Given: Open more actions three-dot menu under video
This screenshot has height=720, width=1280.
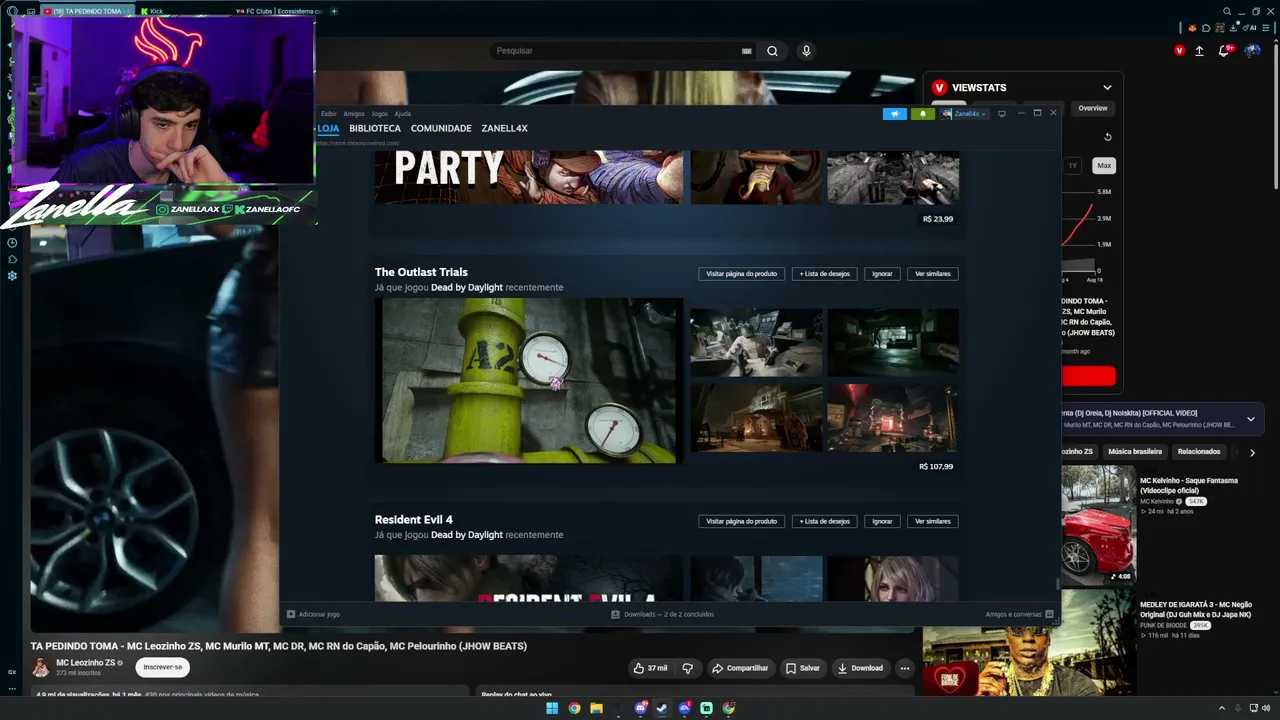Looking at the screenshot, I should (x=905, y=668).
